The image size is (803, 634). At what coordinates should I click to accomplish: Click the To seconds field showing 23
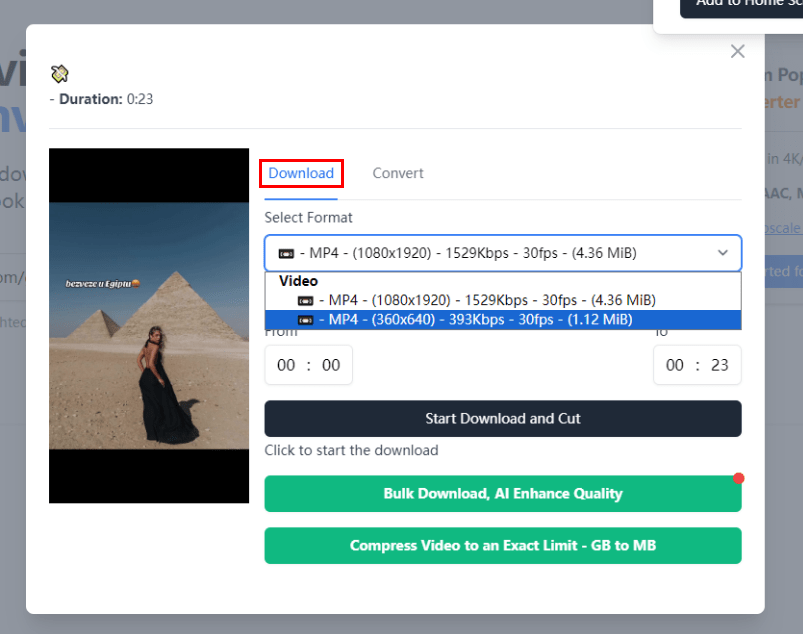720,365
